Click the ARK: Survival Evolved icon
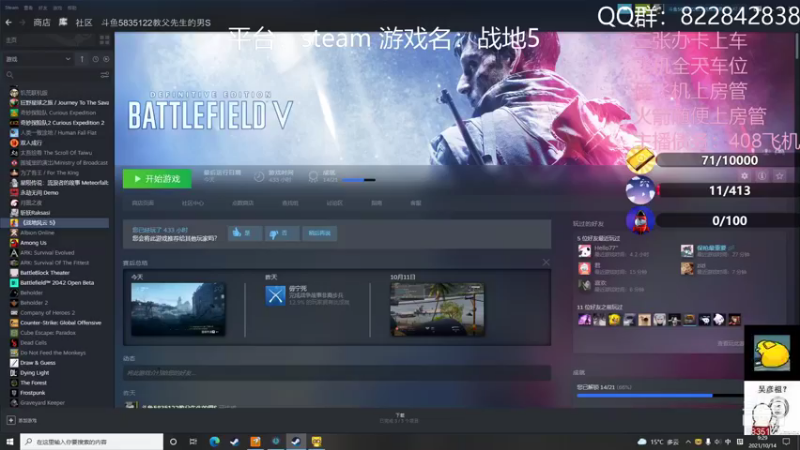 click(x=14, y=253)
